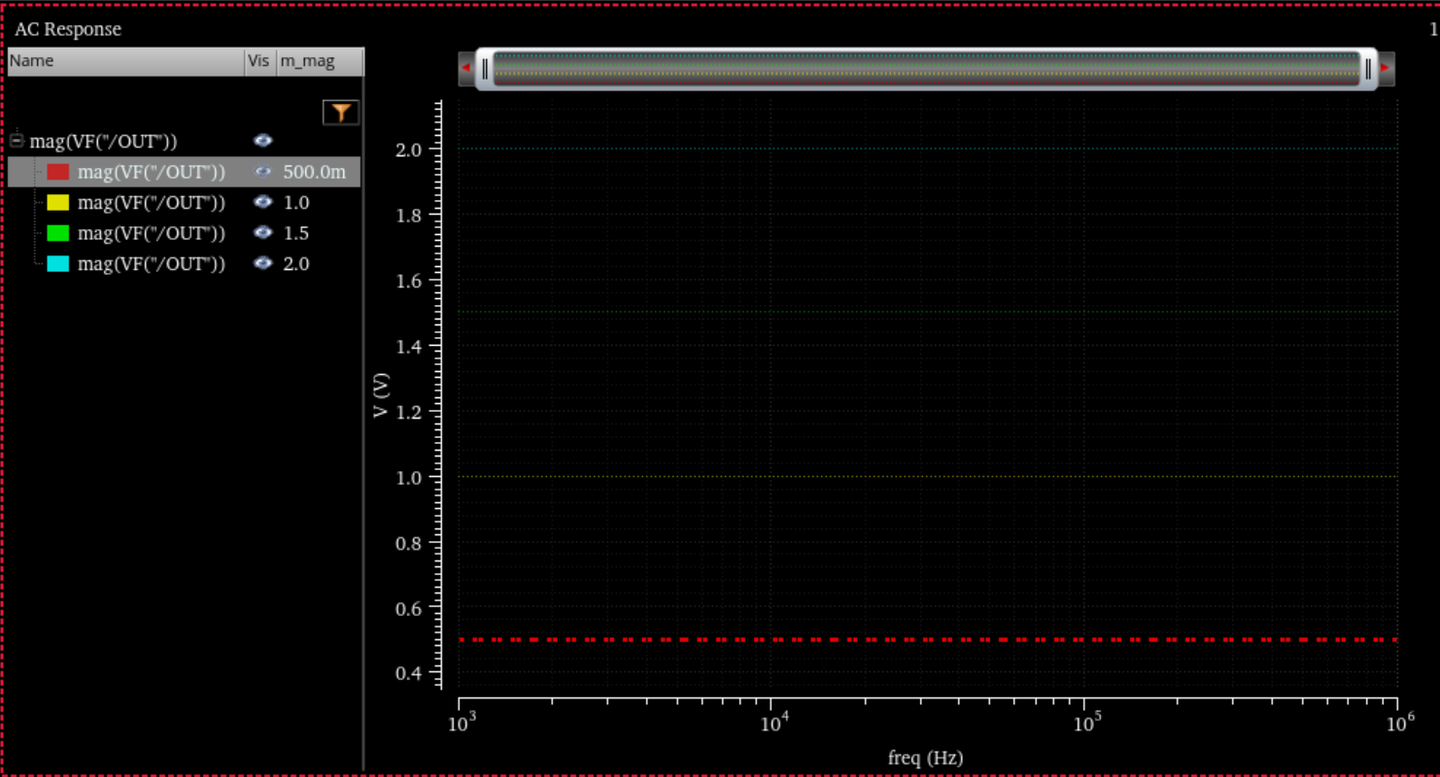Viewport: 1440px width, 777px height.
Task: Hide the 1.5 green trace eye
Action: click(263, 233)
